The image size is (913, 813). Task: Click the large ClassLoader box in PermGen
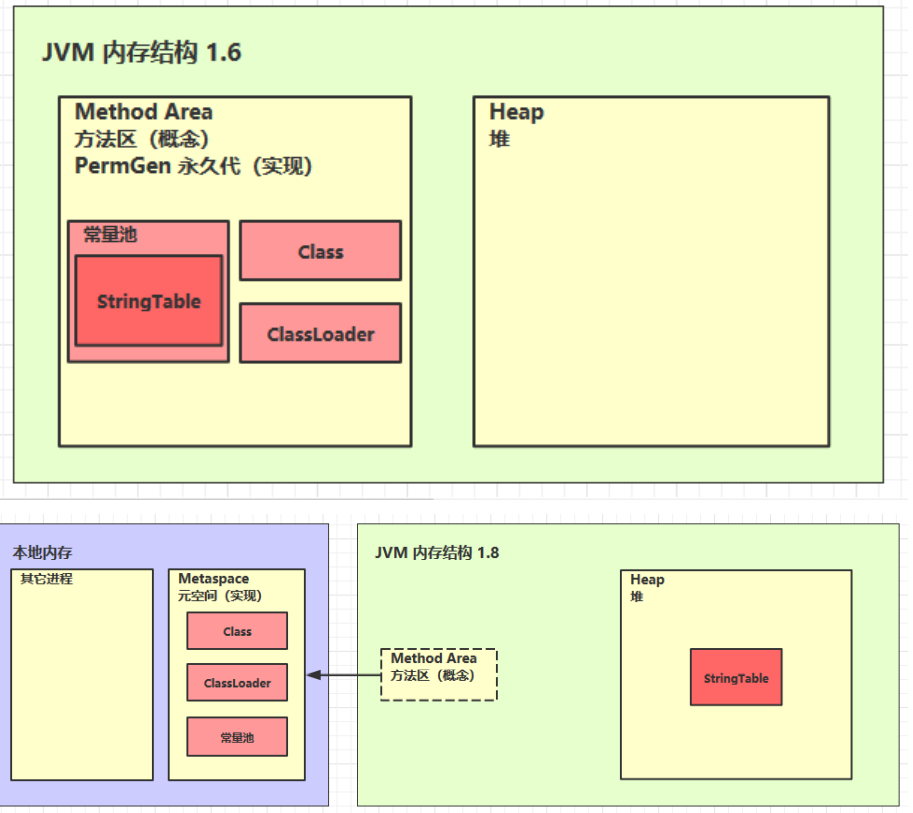[x=320, y=333]
